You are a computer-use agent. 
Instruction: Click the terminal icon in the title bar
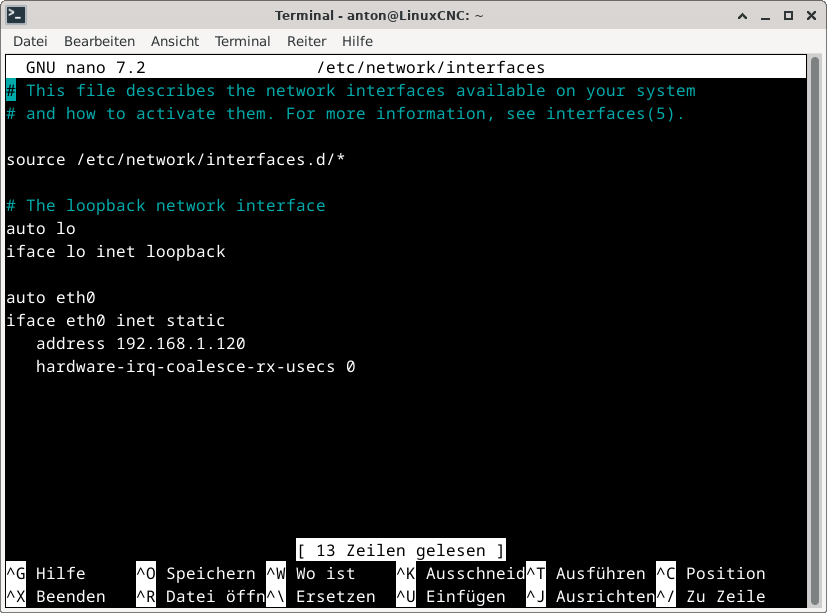[x=16, y=15]
